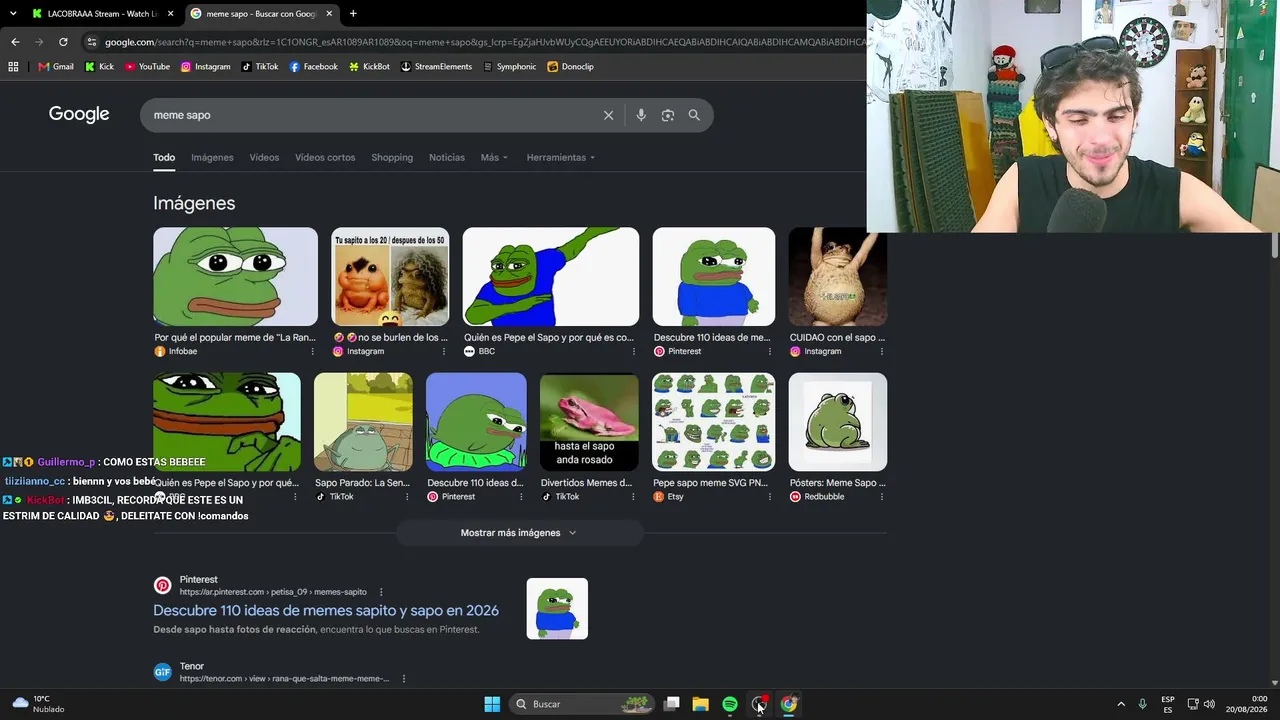Open the Instagram bookmark

tap(205, 67)
